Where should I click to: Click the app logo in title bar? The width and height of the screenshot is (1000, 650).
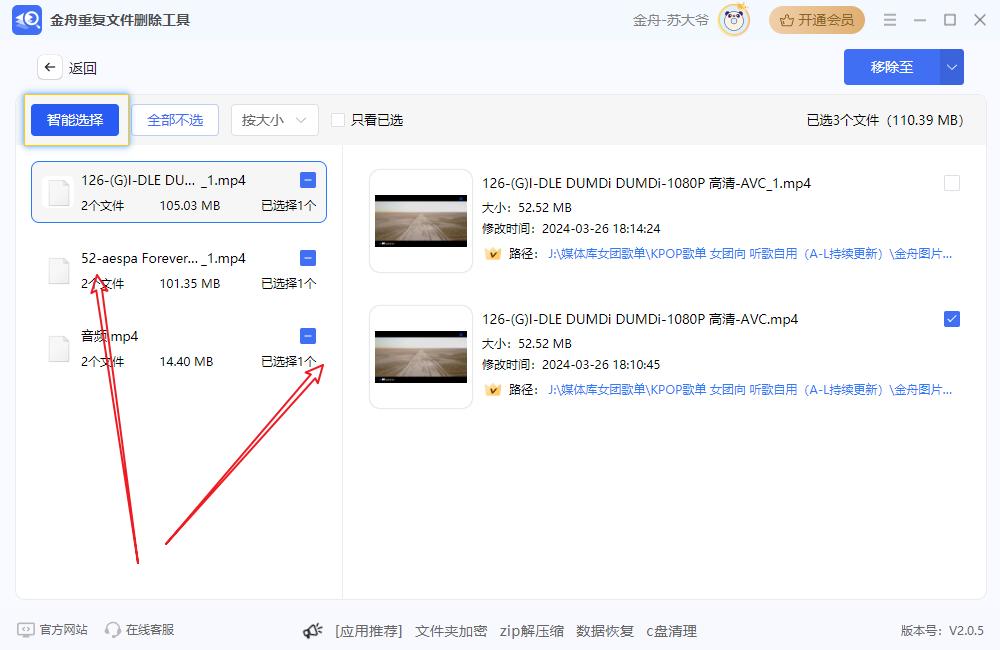click(x=27, y=20)
